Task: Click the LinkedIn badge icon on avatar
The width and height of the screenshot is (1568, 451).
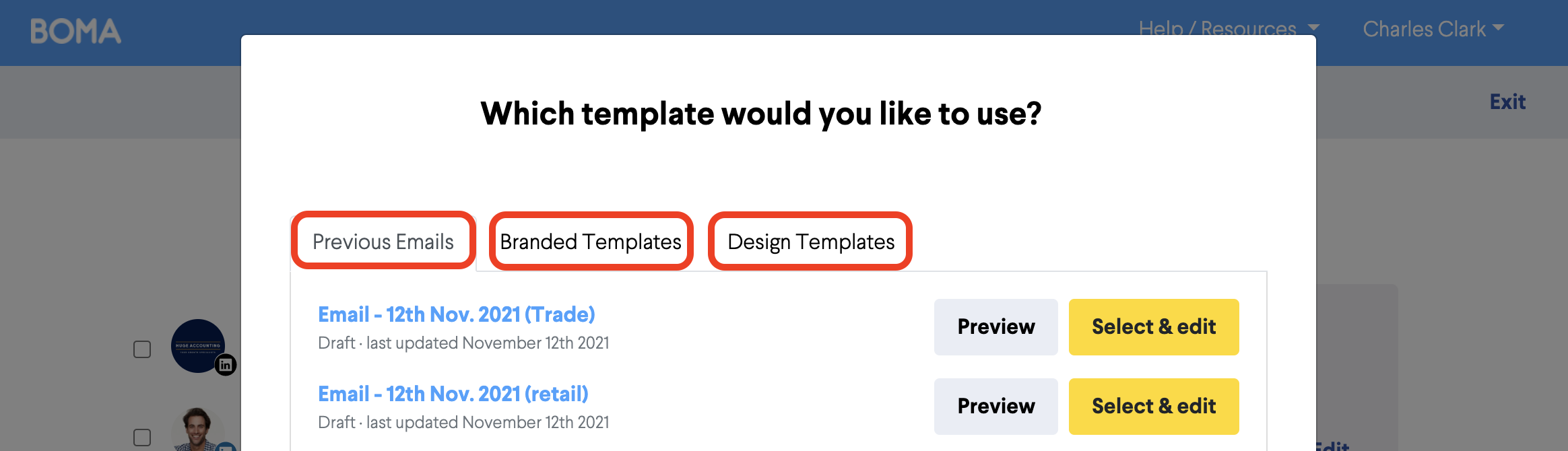Action: click(226, 365)
